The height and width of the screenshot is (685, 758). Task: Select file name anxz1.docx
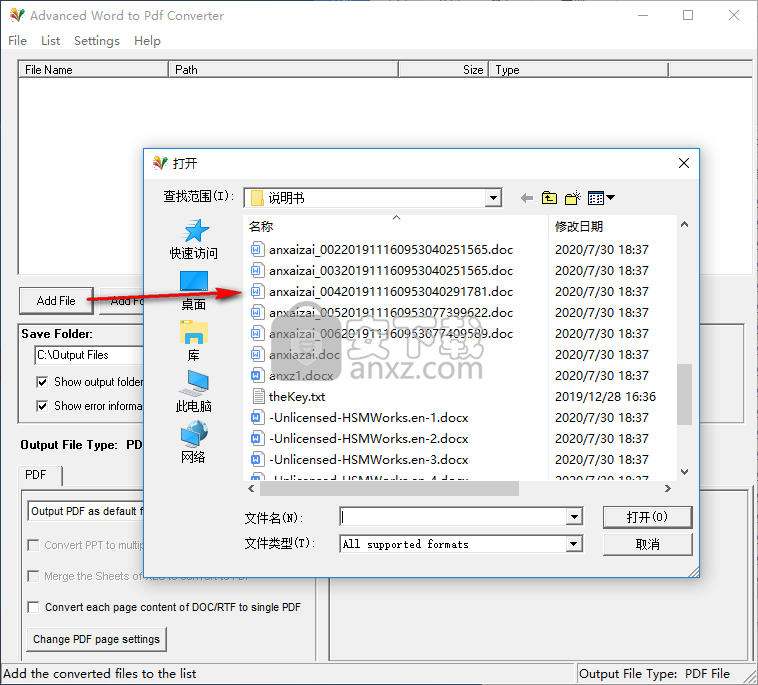(301, 376)
